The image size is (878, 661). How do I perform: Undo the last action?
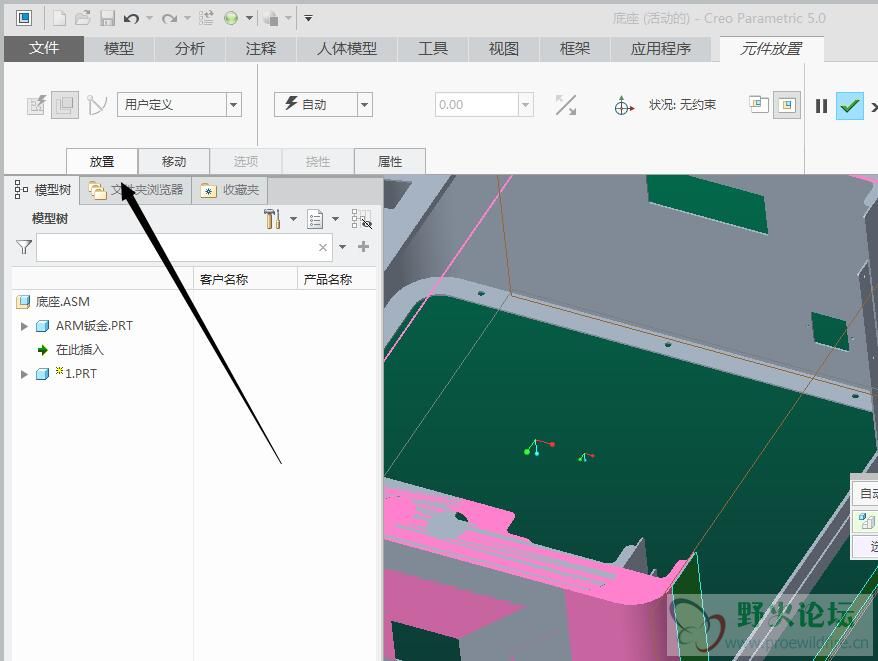[x=132, y=18]
